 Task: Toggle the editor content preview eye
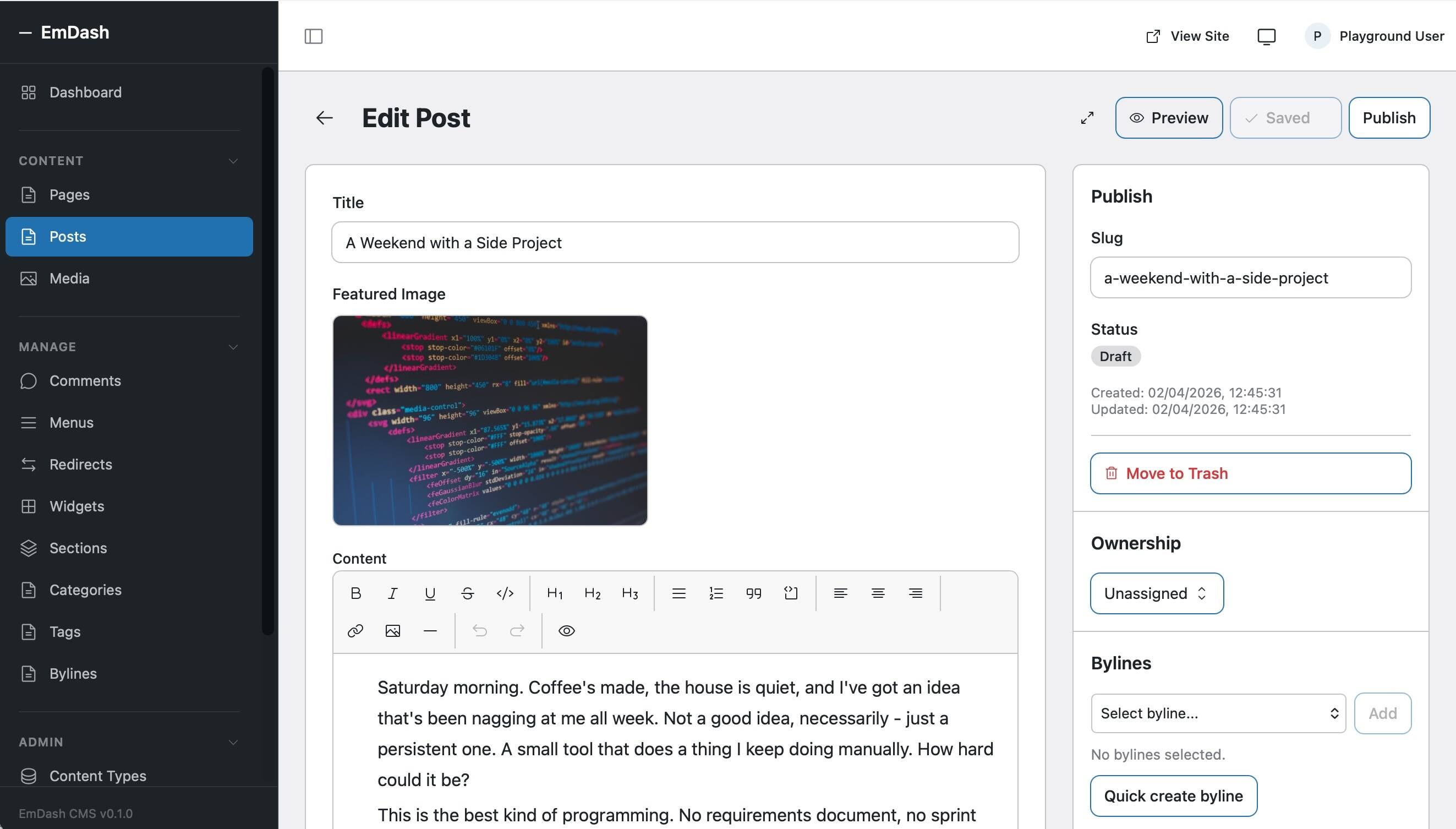(566, 630)
